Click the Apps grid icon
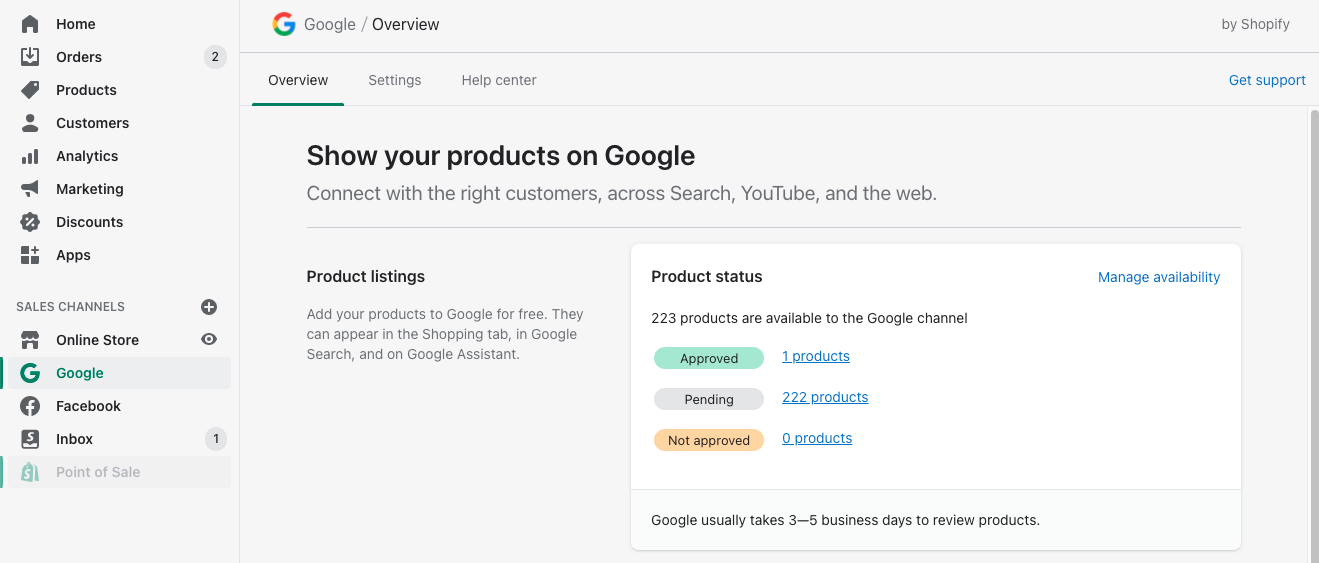The width and height of the screenshot is (1319, 563). pyautogui.click(x=30, y=255)
